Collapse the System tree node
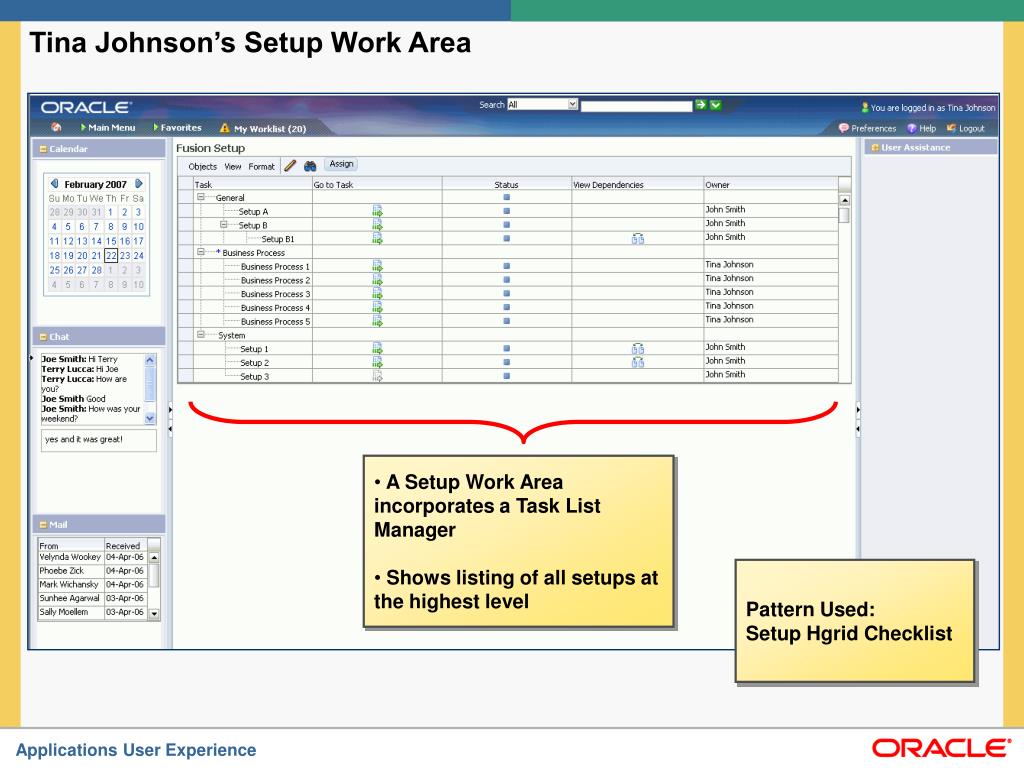Viewport: 1024px width, 768px height. click(201, 334)
